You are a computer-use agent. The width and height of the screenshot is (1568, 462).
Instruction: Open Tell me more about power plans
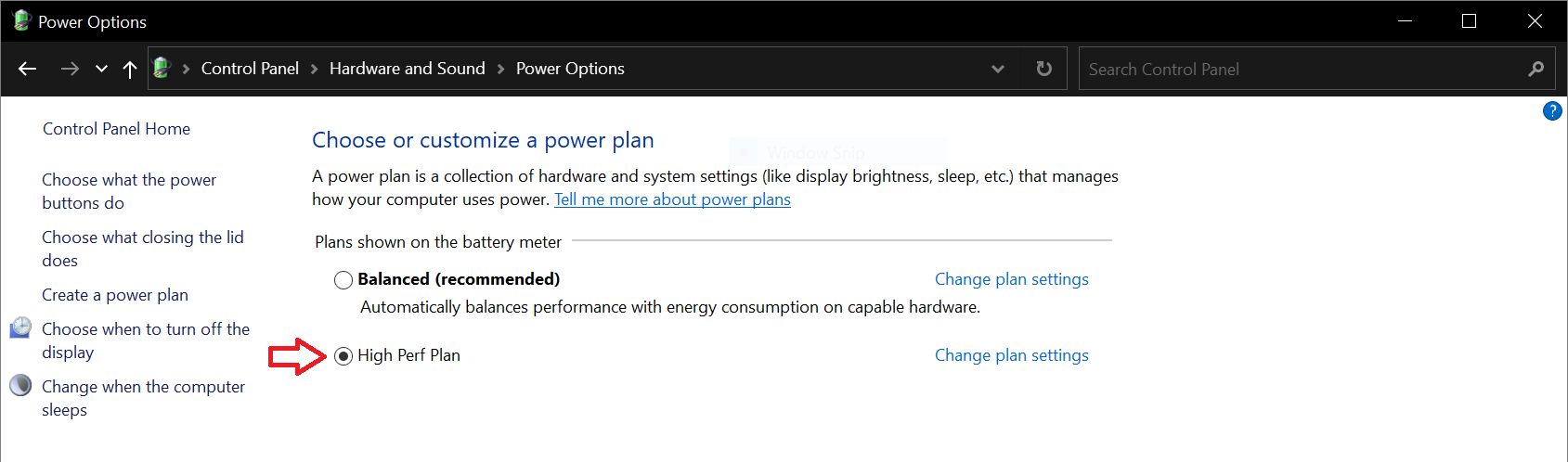pyautogui.click(x=672, y=199)
